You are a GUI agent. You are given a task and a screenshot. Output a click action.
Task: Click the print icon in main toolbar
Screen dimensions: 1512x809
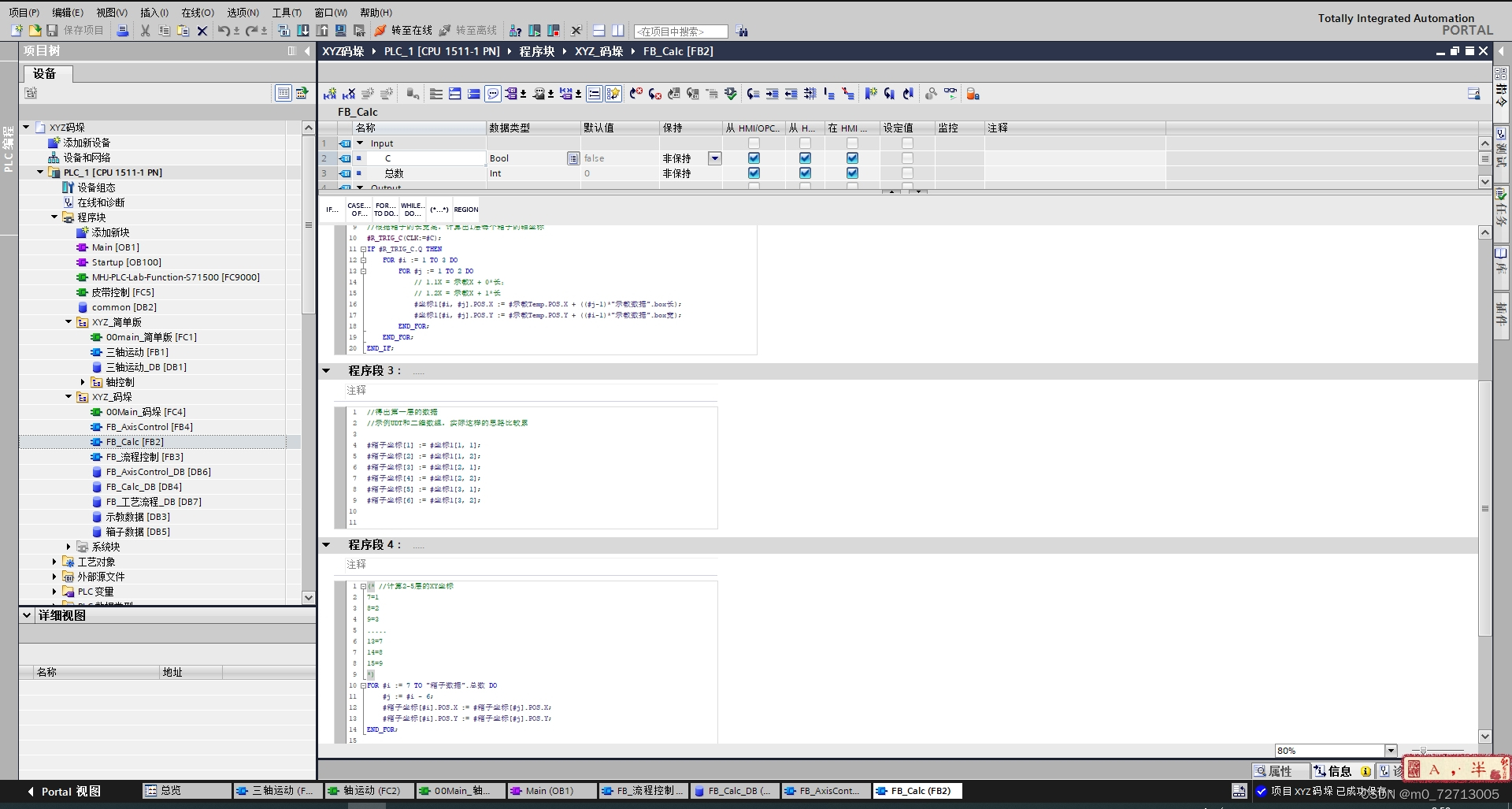pos(123,31)
